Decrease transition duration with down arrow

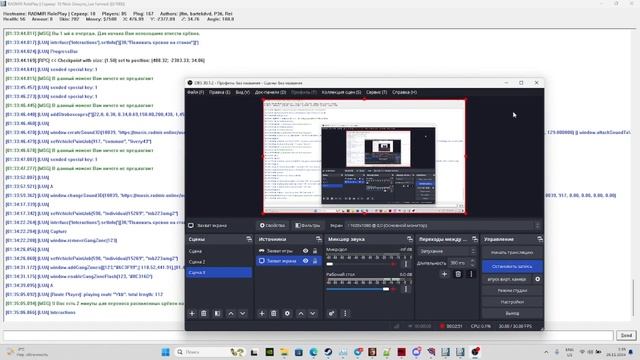[x=473, y=265]
